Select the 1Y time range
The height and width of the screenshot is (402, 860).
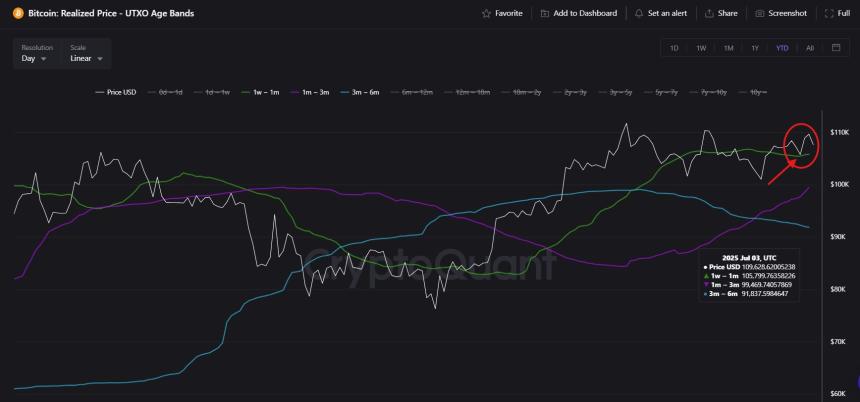(x=755, y=48)
